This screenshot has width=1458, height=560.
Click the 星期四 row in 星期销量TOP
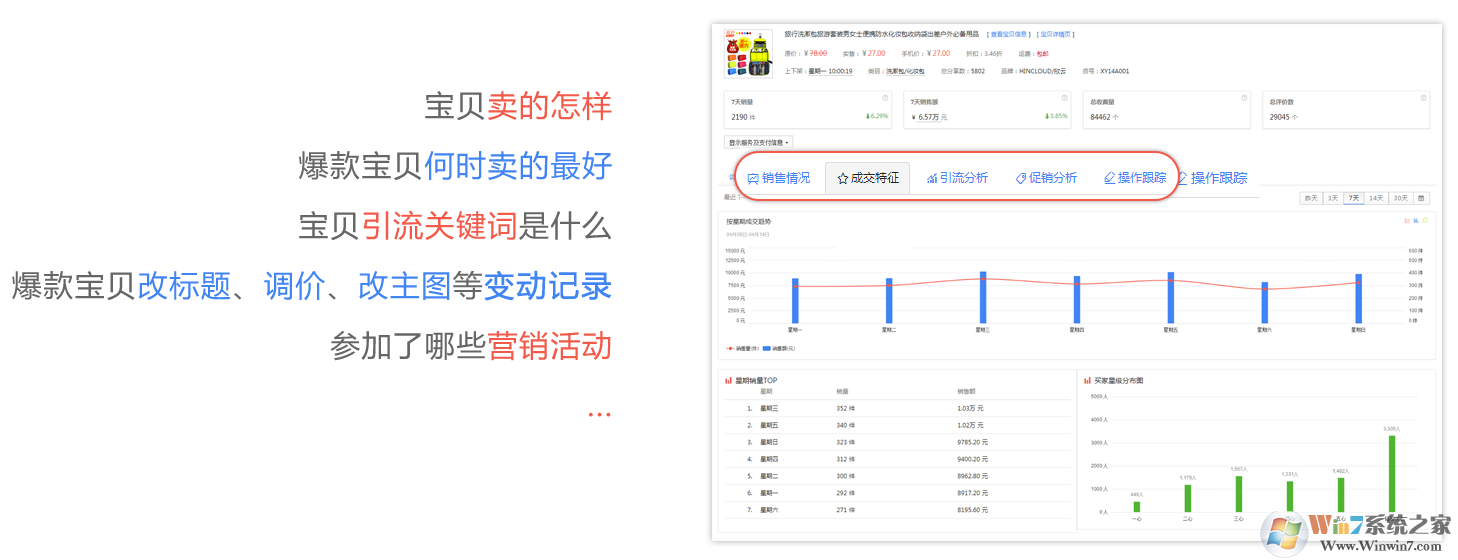897,459
